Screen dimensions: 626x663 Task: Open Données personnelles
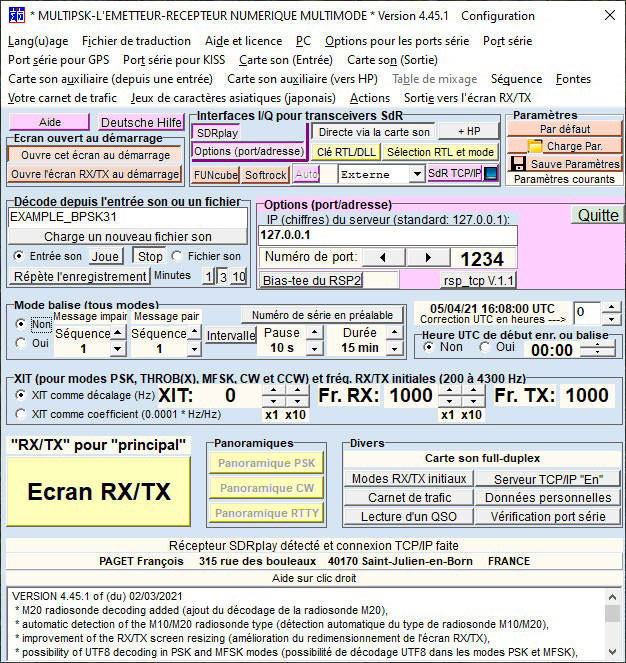[x=548, y=498]
